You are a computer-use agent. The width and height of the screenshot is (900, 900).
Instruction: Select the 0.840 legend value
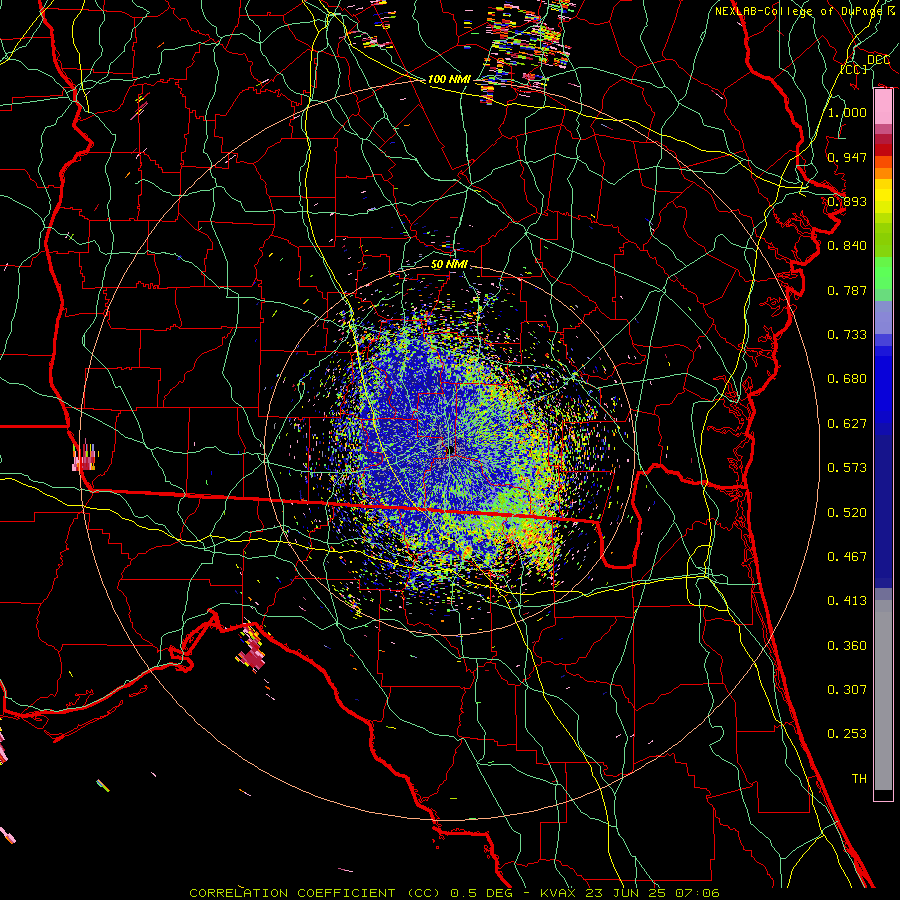(x=847, y=246)
